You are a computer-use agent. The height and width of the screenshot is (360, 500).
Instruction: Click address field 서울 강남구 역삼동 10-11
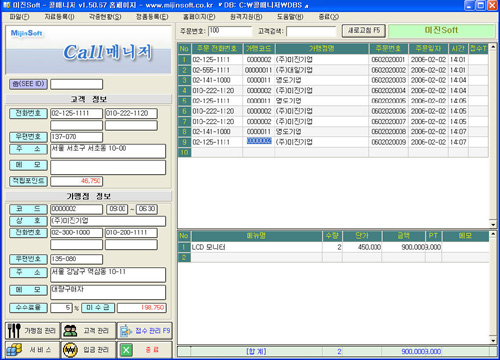pos(108,275)
